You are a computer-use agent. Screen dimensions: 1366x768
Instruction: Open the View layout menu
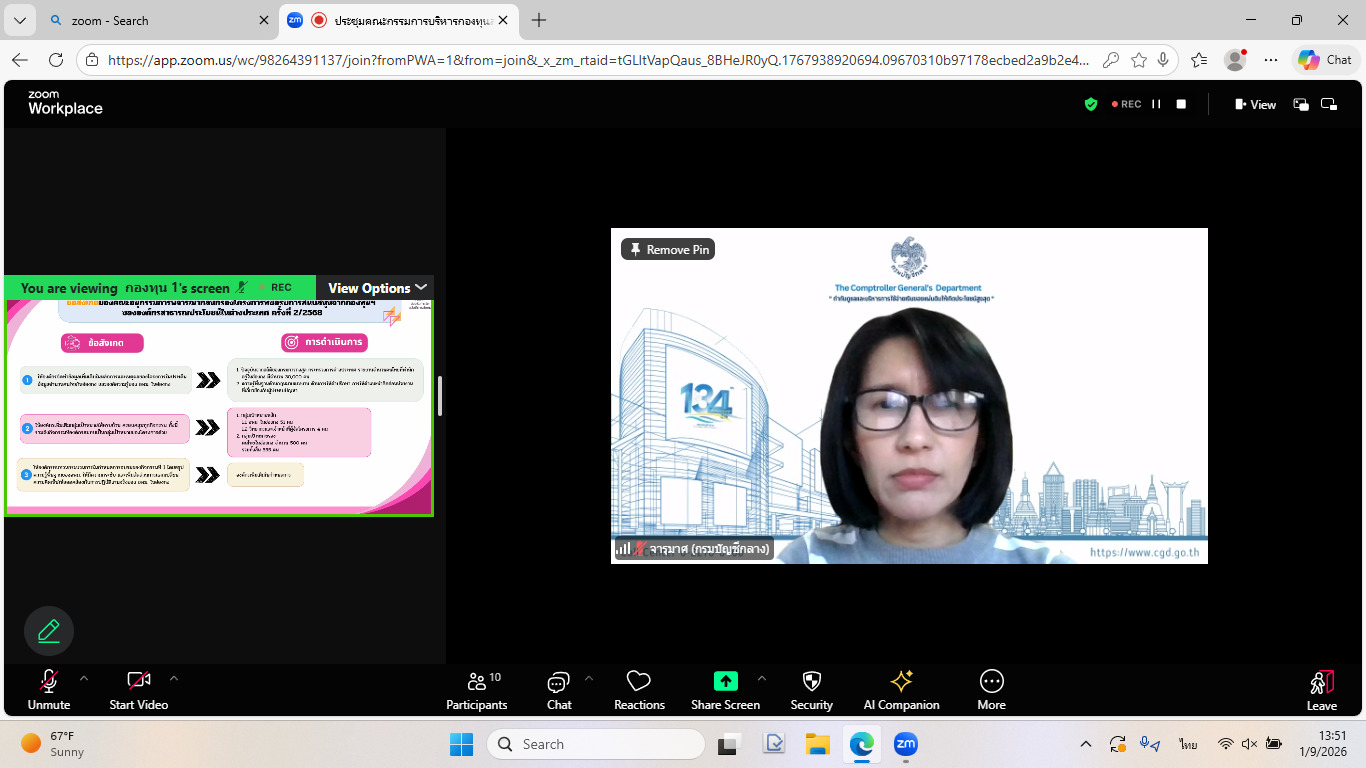(1256, 104)
